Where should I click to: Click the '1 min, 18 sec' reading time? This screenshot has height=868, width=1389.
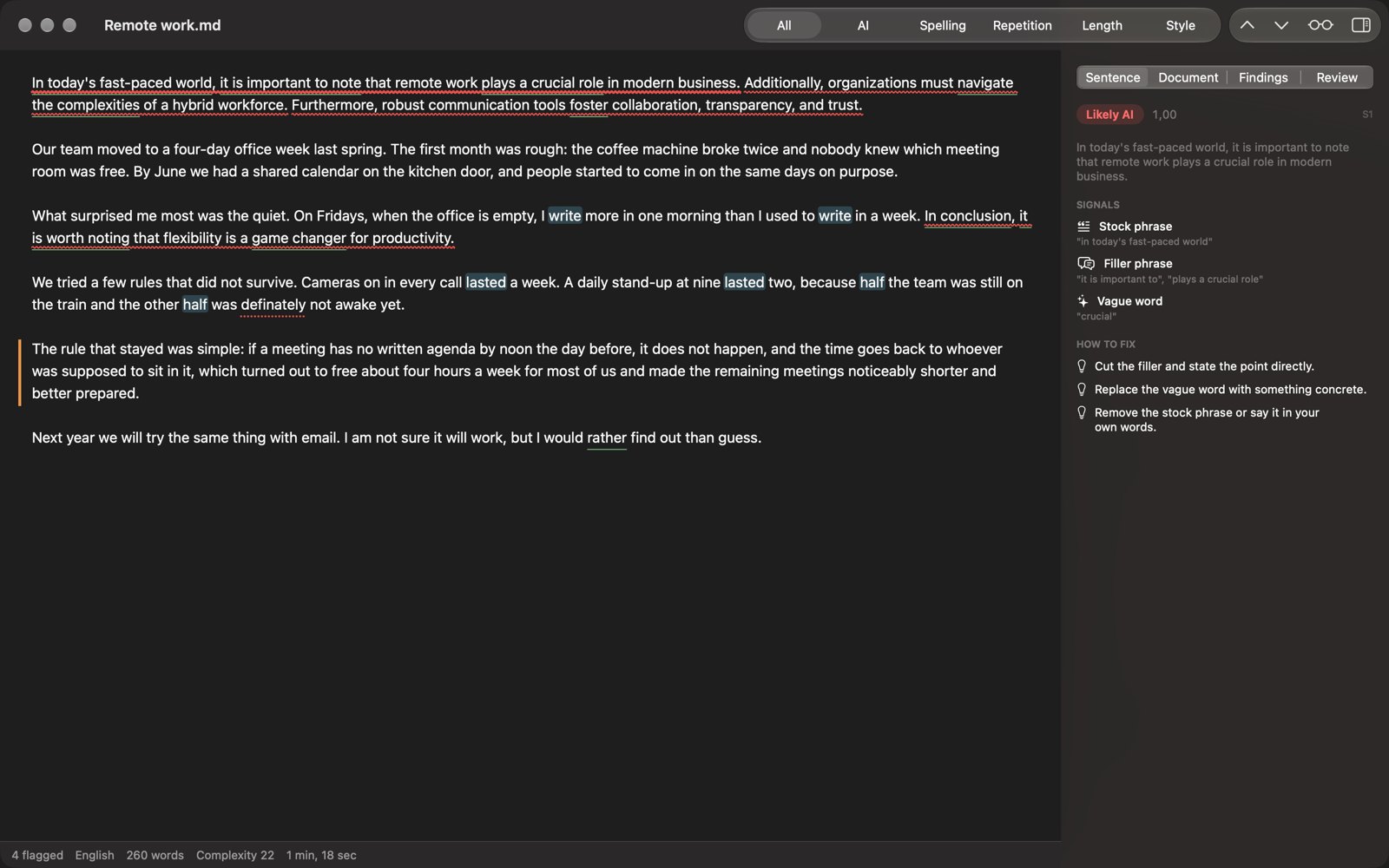[x=321, y=855]
